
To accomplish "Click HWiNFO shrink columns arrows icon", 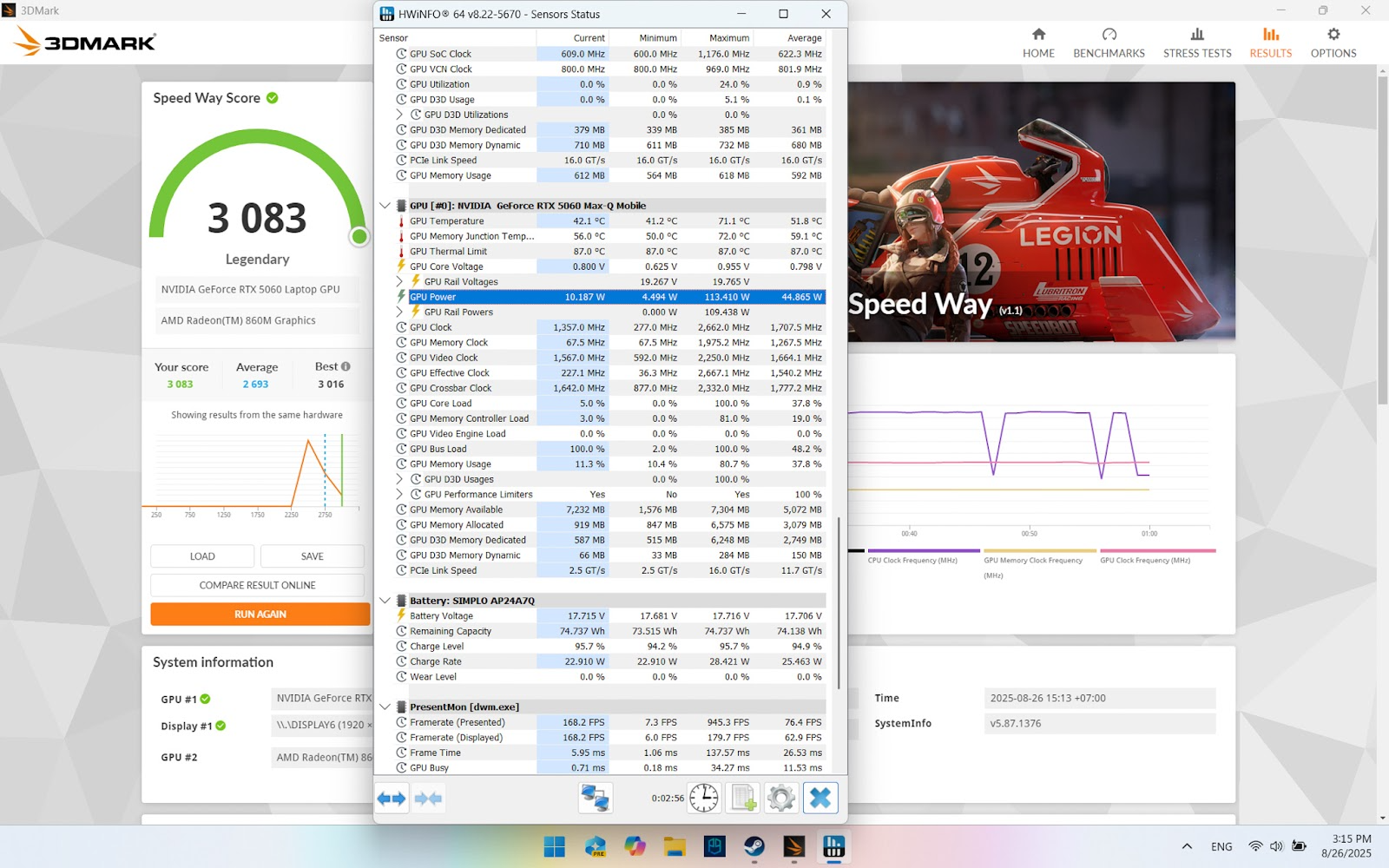I will click(428, 798).
